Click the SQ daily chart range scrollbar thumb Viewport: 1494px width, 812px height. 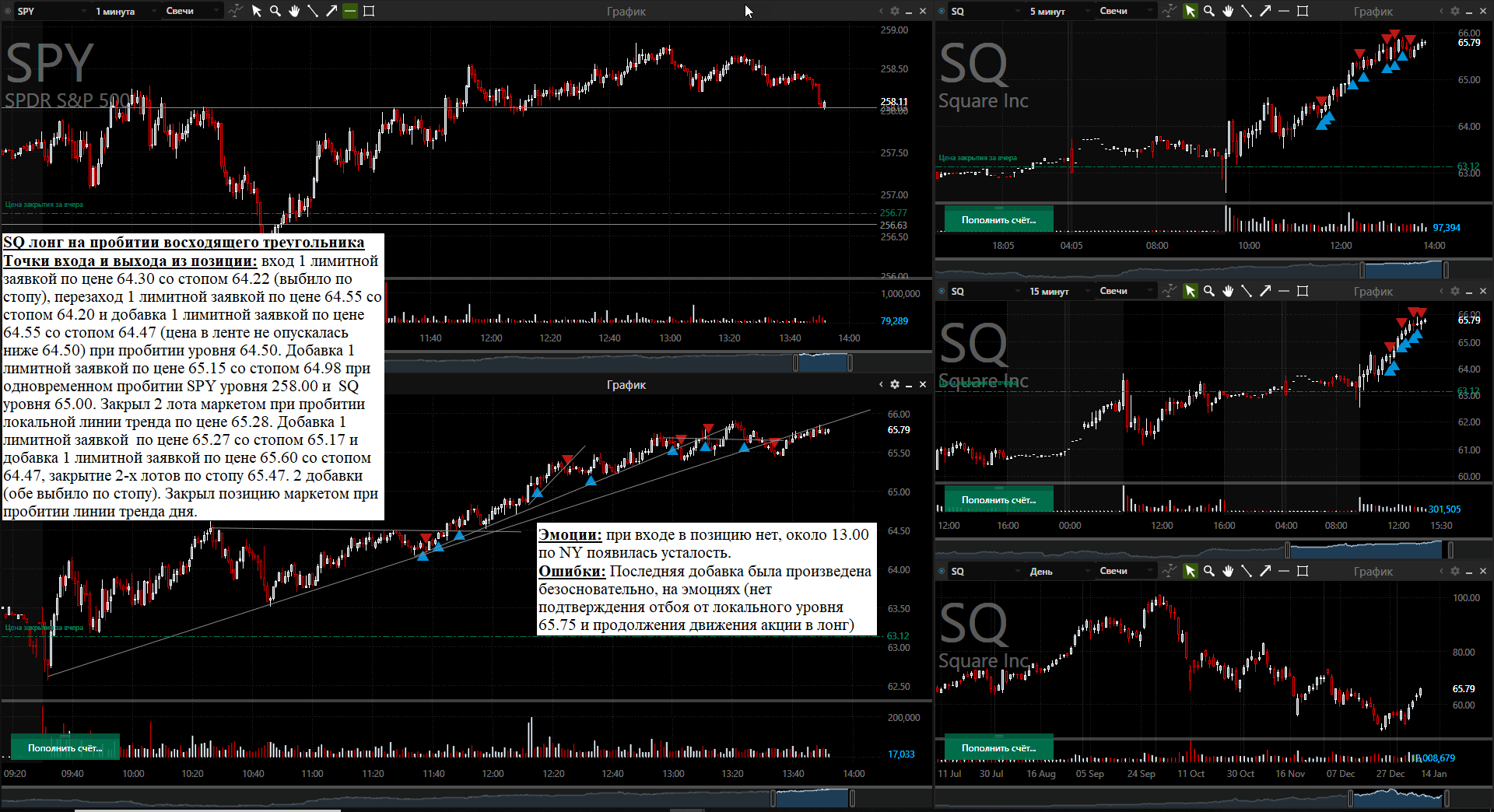1398,798
